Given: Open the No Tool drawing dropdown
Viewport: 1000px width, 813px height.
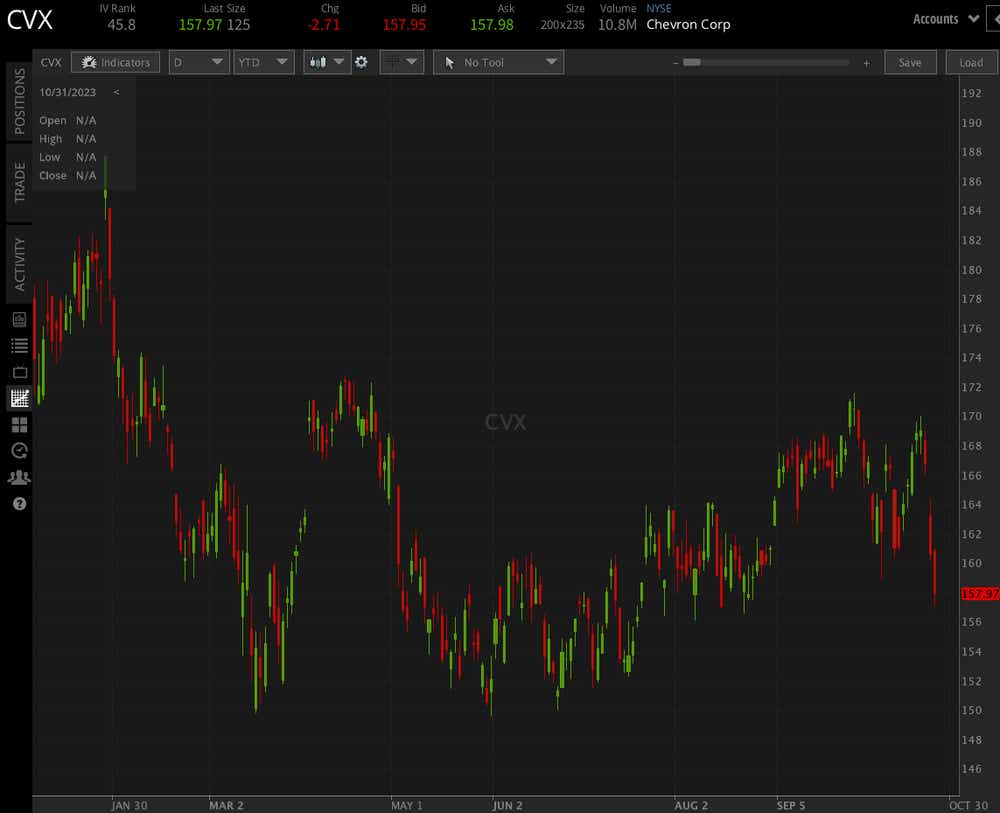Looking at the screenshot, I should tap(498, 62).
